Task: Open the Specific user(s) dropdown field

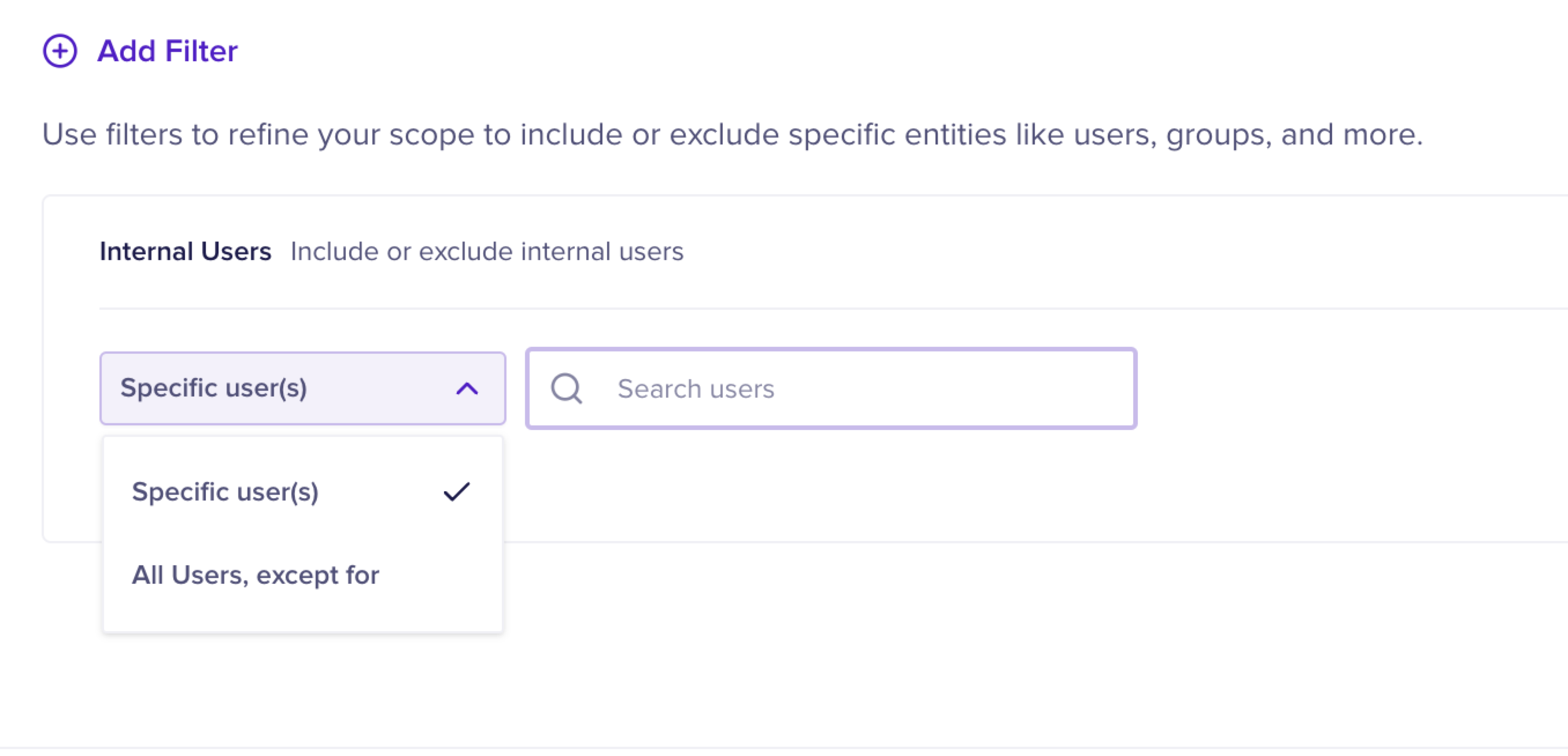Action: (274, 388)
